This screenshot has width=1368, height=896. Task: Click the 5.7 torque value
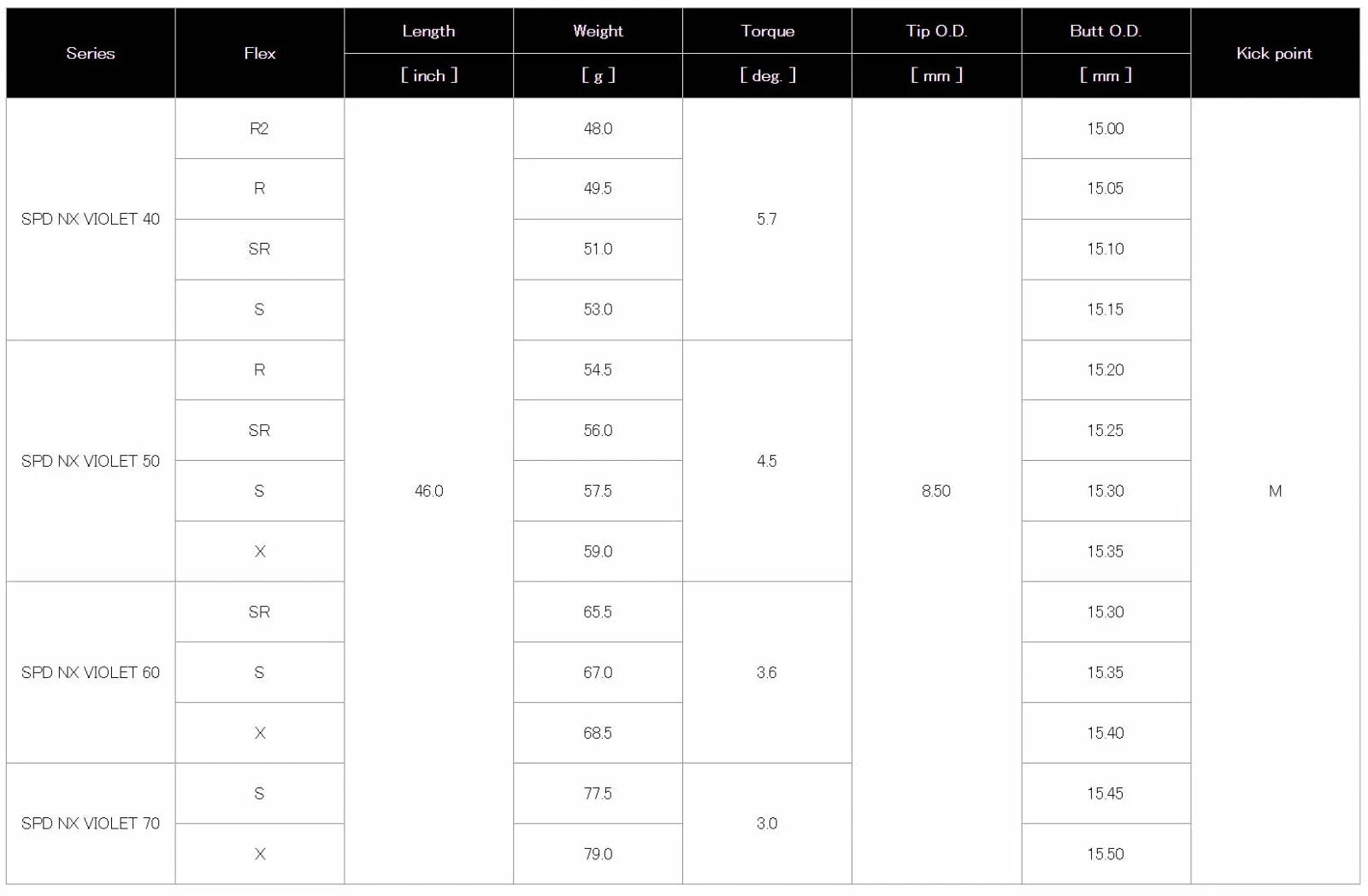click(x=767, y=219)
